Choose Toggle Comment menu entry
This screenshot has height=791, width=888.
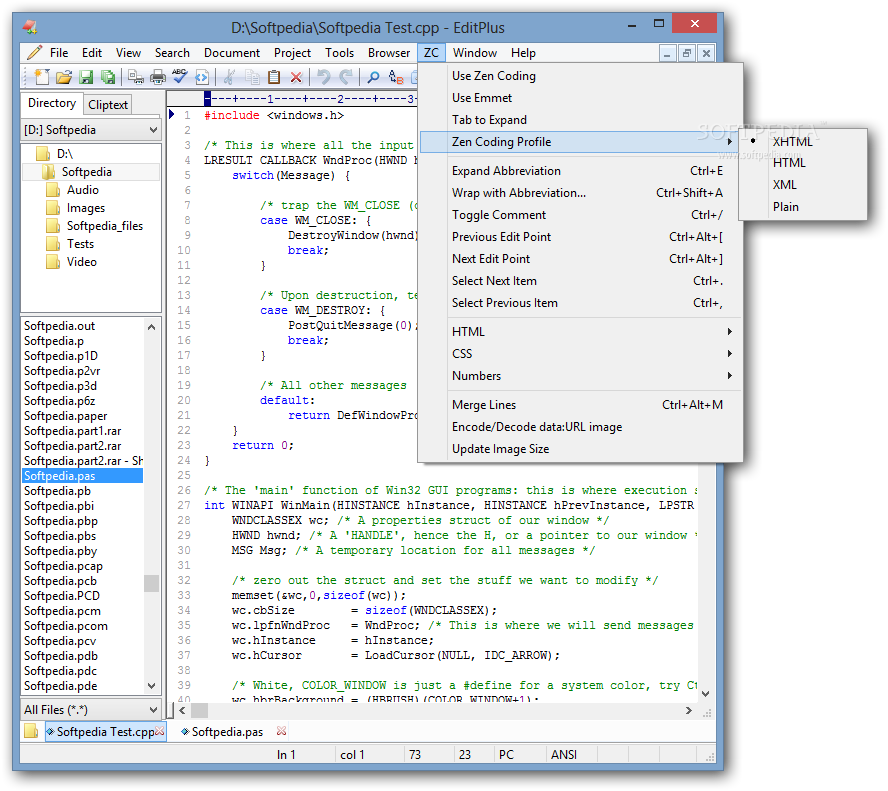pos(580,215)
